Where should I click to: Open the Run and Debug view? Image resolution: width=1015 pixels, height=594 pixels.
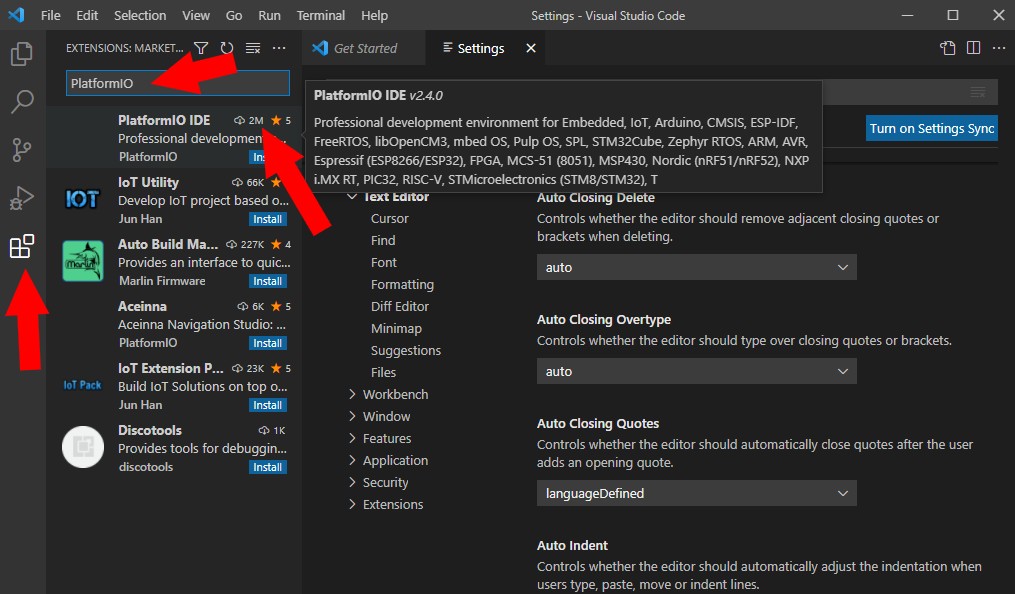[x=22, y=198]
